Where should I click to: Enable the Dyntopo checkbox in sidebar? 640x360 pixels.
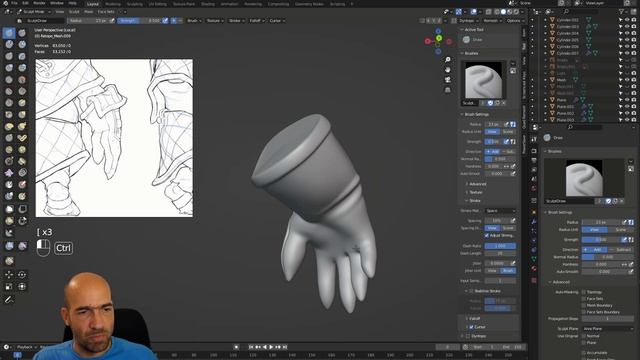pos(468,336)
